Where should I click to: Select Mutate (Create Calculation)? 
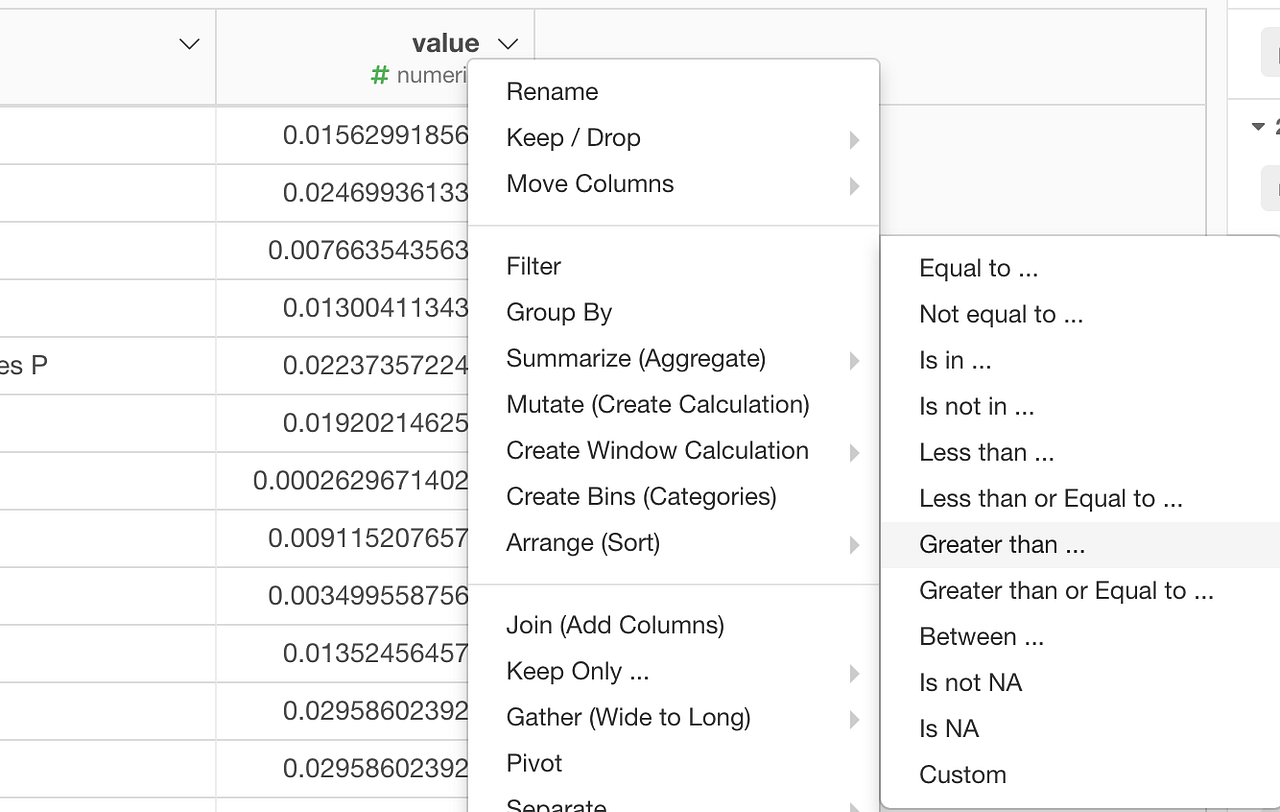657,404
